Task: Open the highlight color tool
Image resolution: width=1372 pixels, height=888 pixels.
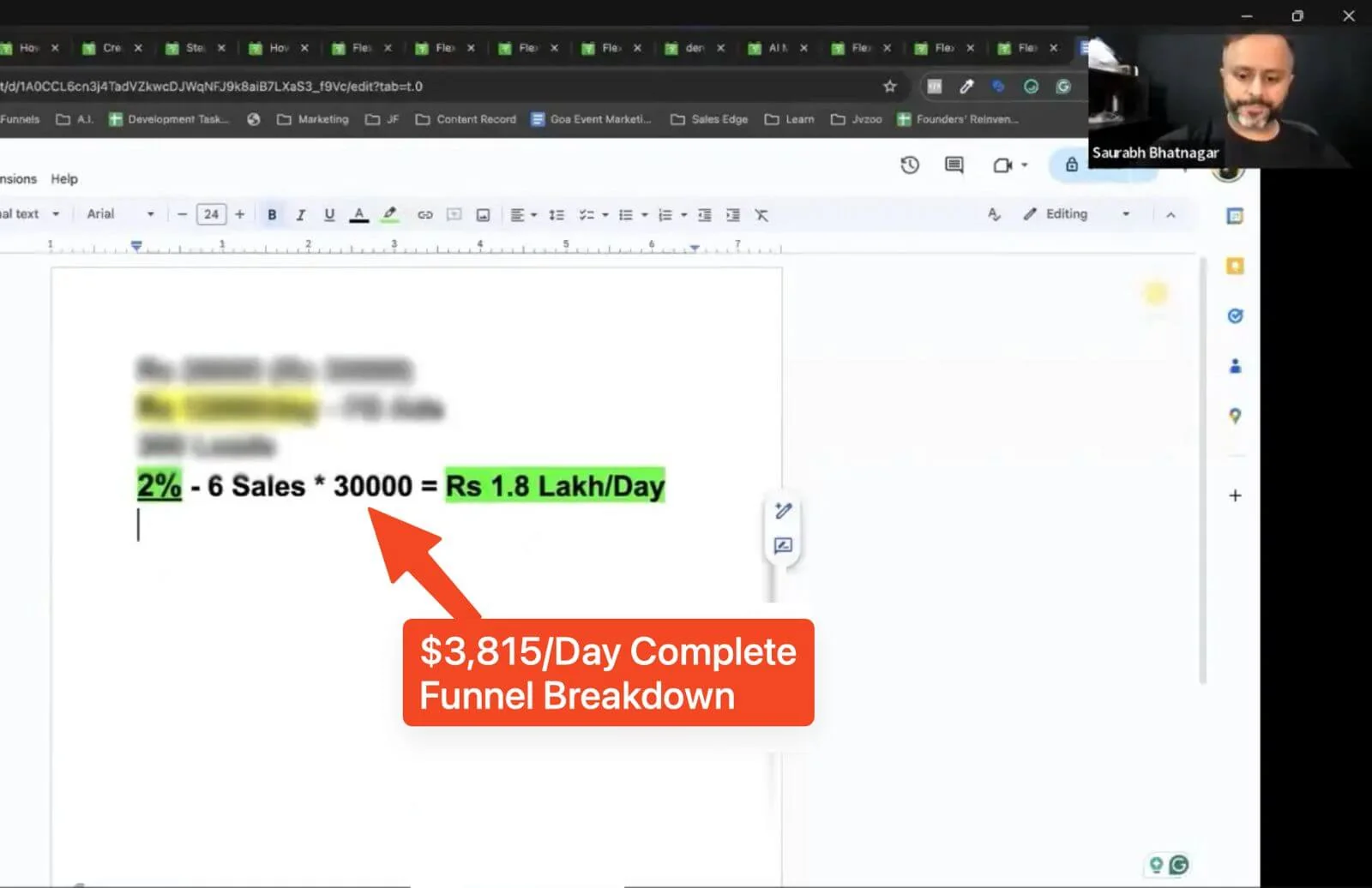Action: point(390,214)
